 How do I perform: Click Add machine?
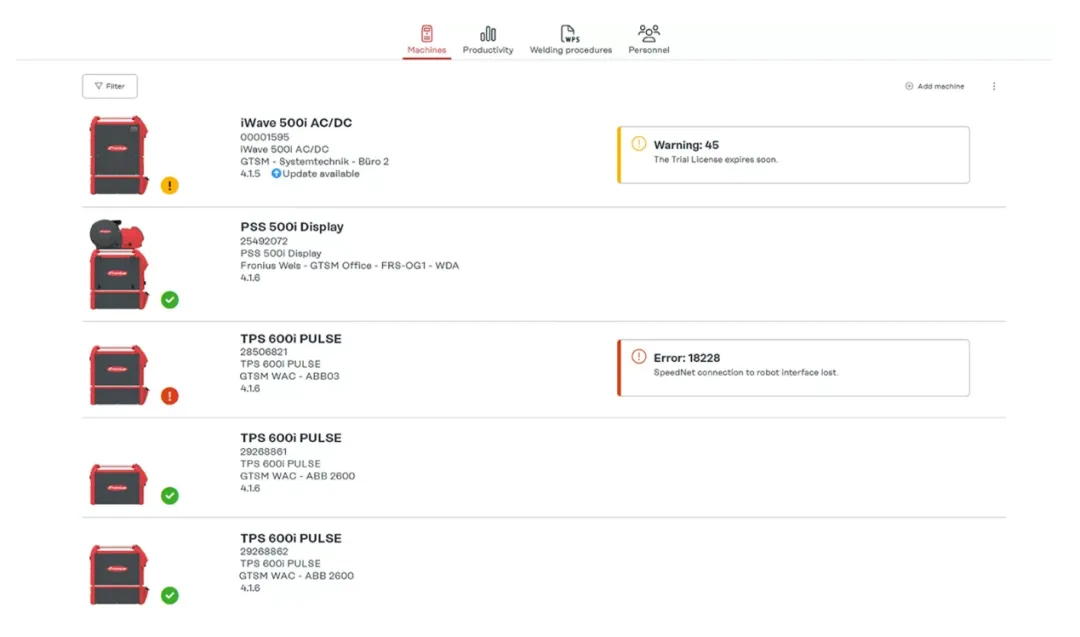[x=935, y=86]
